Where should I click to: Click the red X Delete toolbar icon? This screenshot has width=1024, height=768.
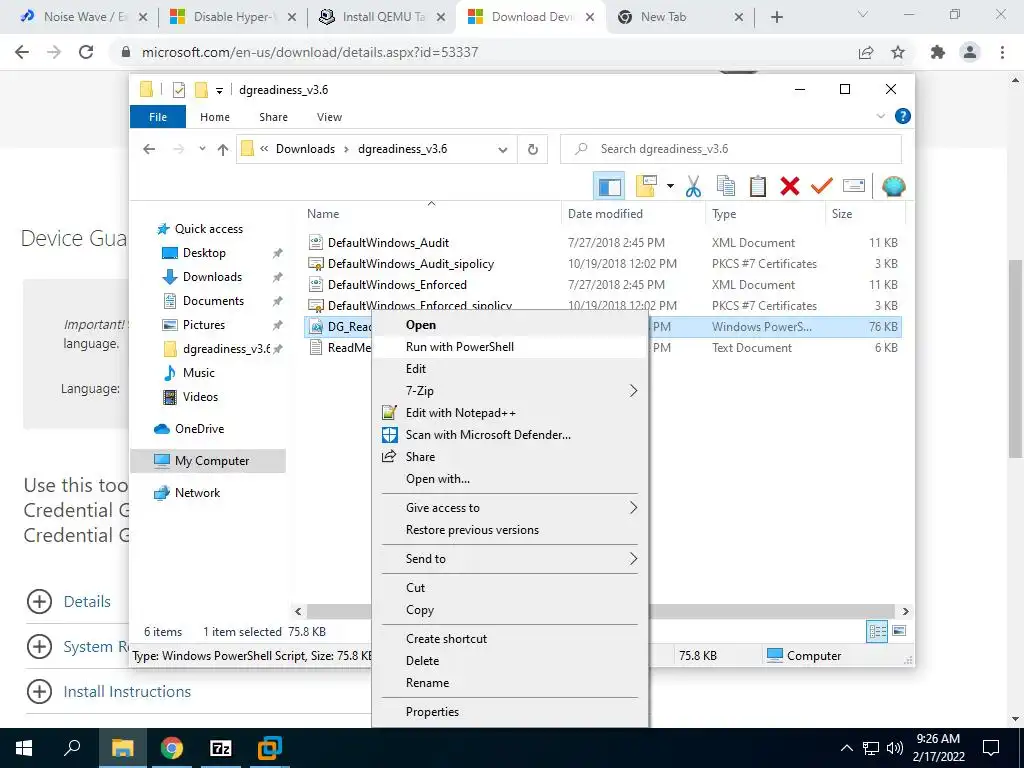tap(790, 186)
